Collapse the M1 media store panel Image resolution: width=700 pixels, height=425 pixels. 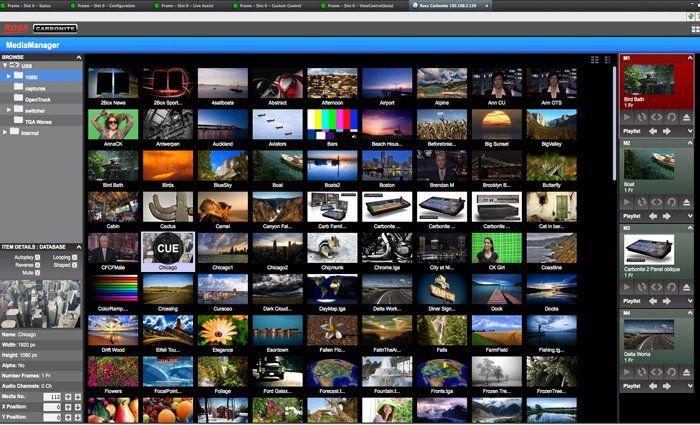pyautogui.click(x=689, y=58)
